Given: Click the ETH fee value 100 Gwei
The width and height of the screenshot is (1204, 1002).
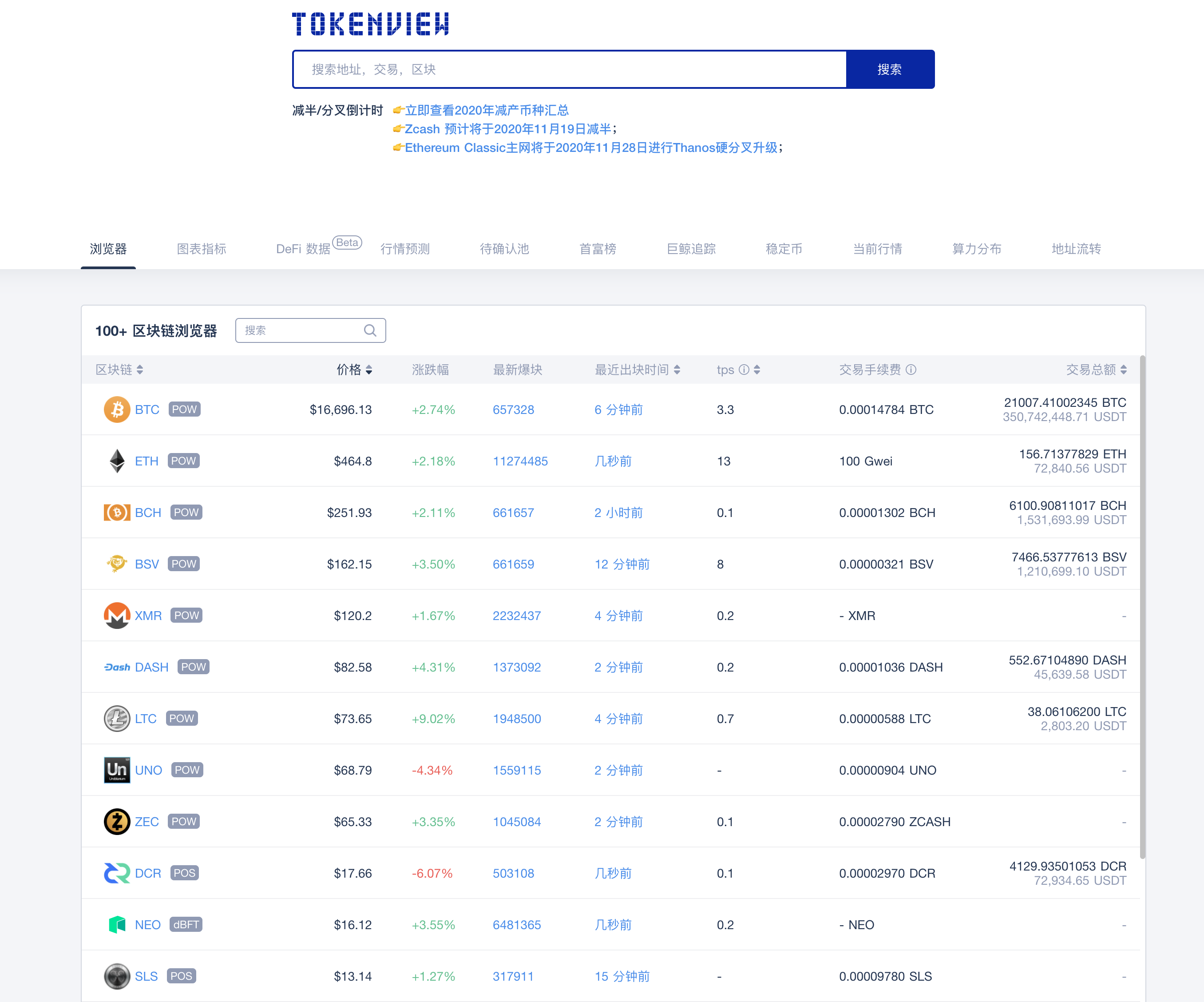Looking at the screenshot, I should coord(866,461).
